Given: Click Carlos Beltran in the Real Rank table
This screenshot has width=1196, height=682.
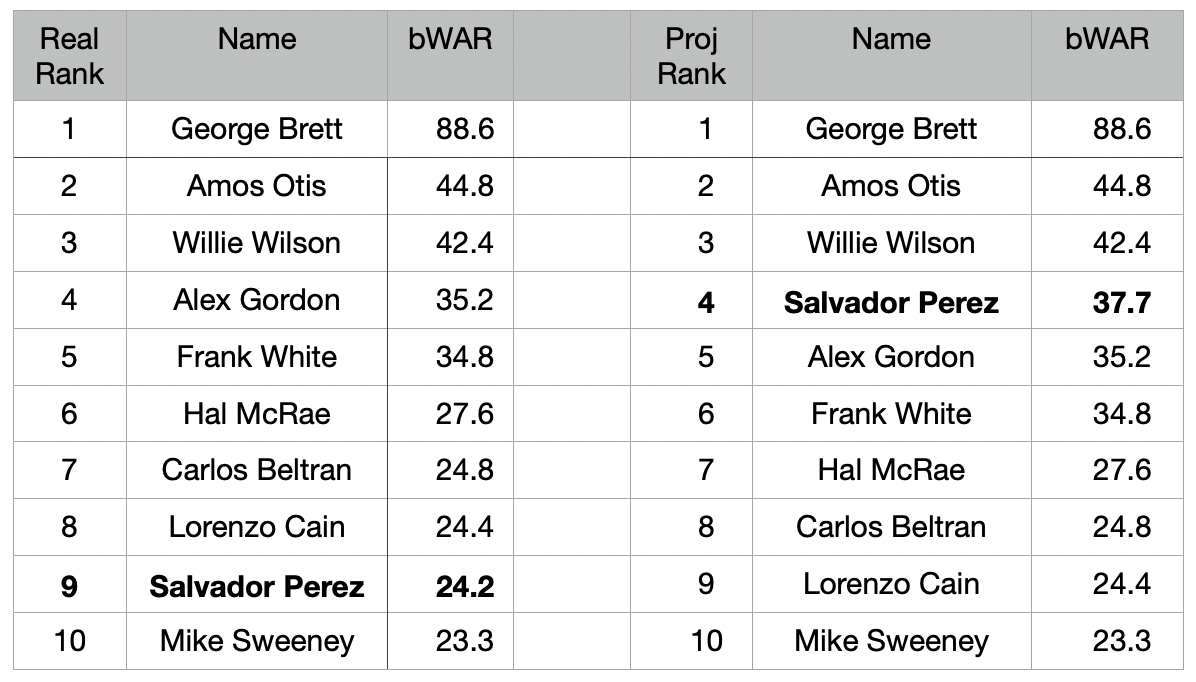Looking at the screenshot, I should click(x=257, y=470).
